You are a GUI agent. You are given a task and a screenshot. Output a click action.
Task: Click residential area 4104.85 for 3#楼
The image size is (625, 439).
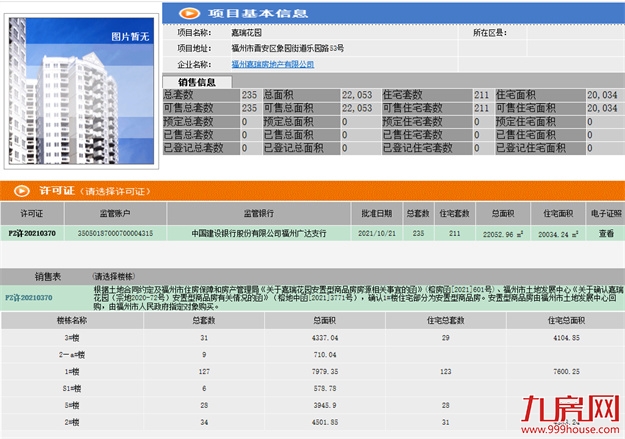[566, 338]
